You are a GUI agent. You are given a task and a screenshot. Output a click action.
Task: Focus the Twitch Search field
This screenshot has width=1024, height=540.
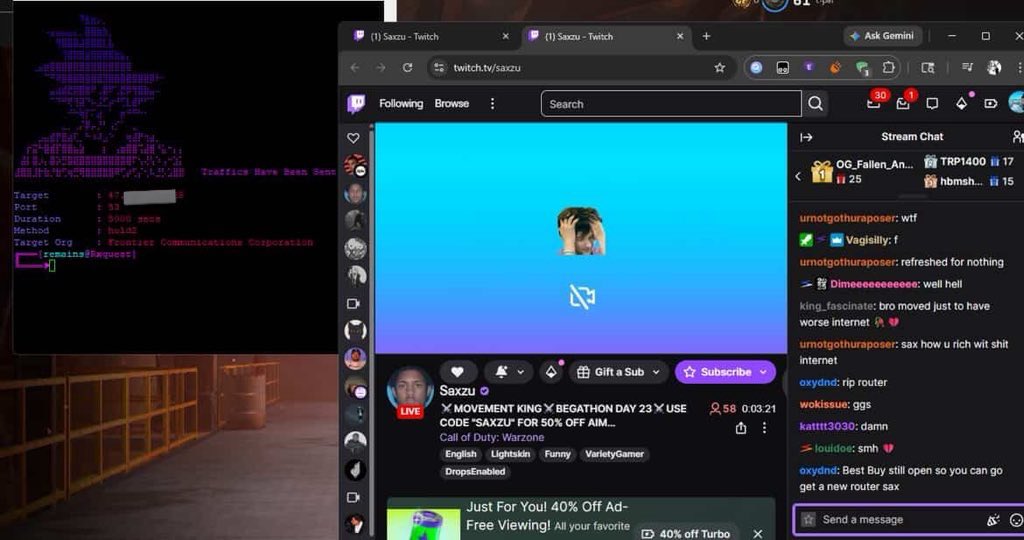point(671,104)
